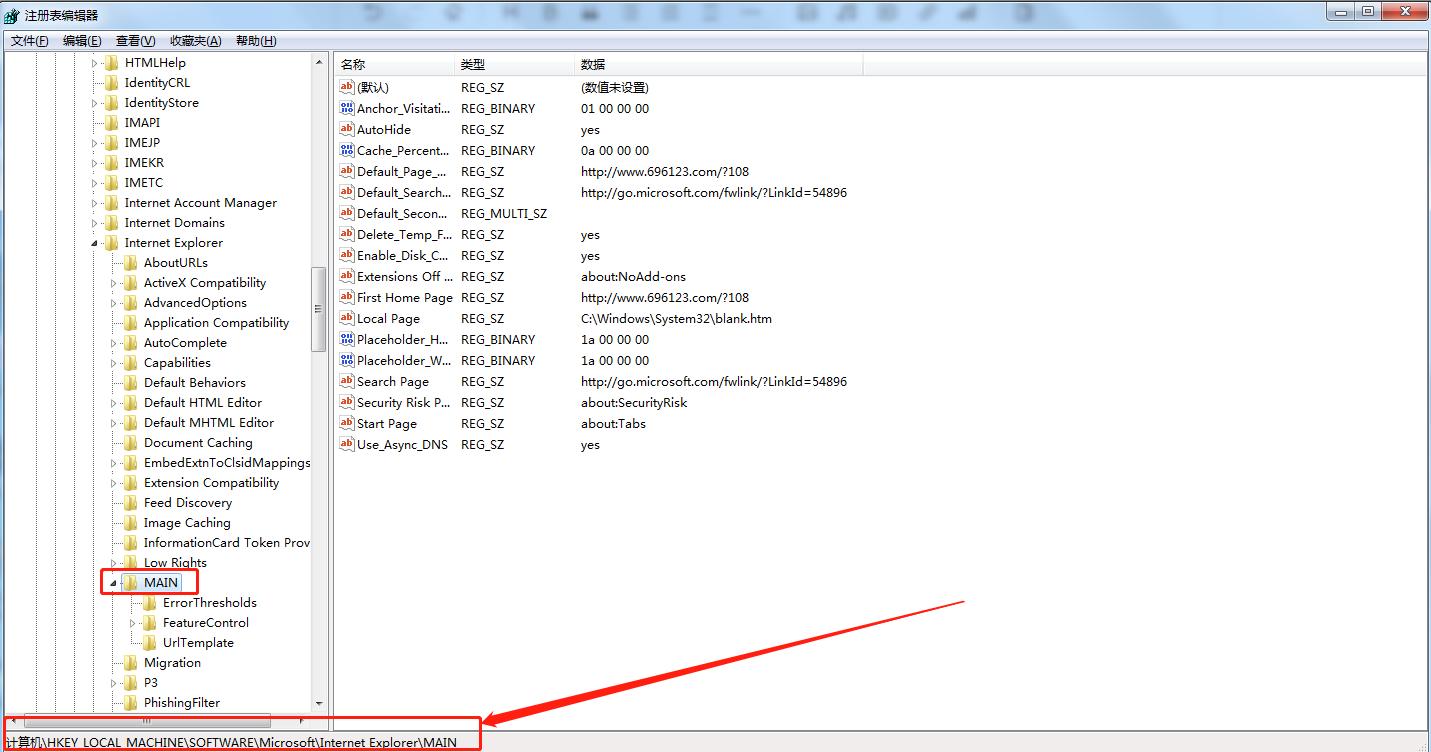Select the Document Caching key
Viewport: 1431px width, 752px height.
tap(198, 442)
